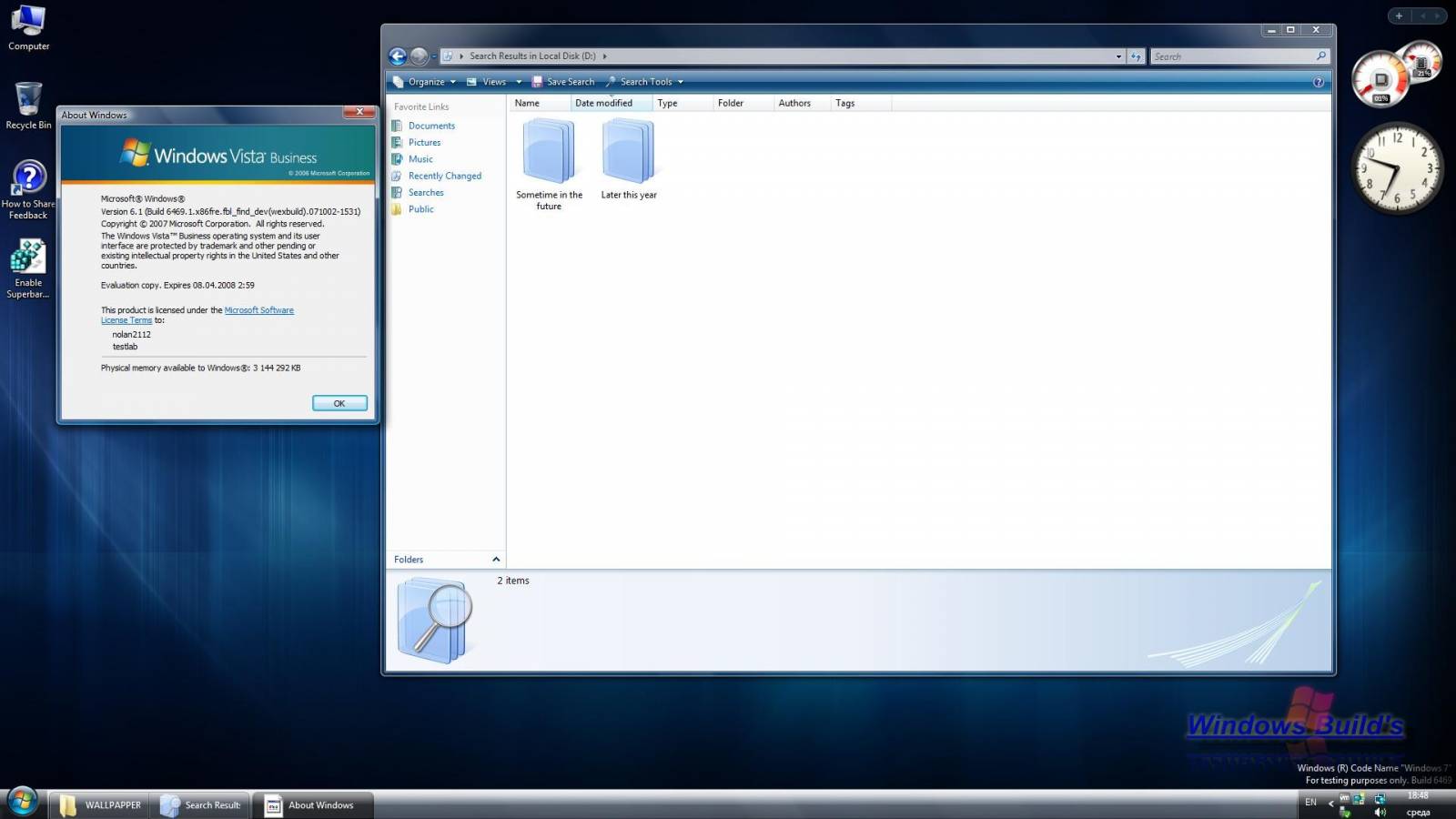
Task: Click the plus Add Gadgets sidebar button
Action: pyautogui.click(x=1399, y=15)
